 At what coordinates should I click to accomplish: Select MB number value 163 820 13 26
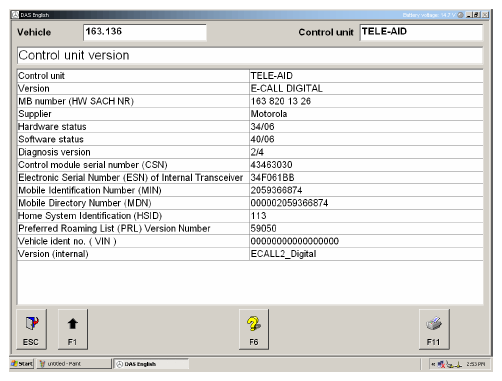tap(280, 101)
